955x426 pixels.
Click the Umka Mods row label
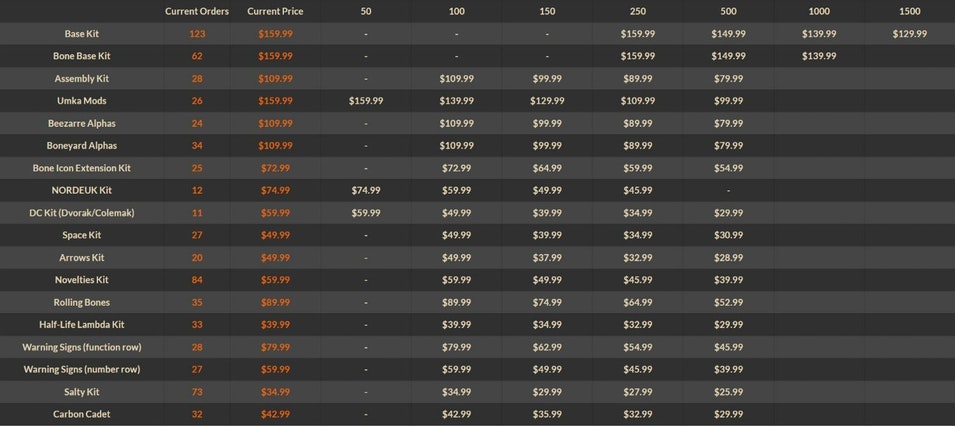coord(82,101)
